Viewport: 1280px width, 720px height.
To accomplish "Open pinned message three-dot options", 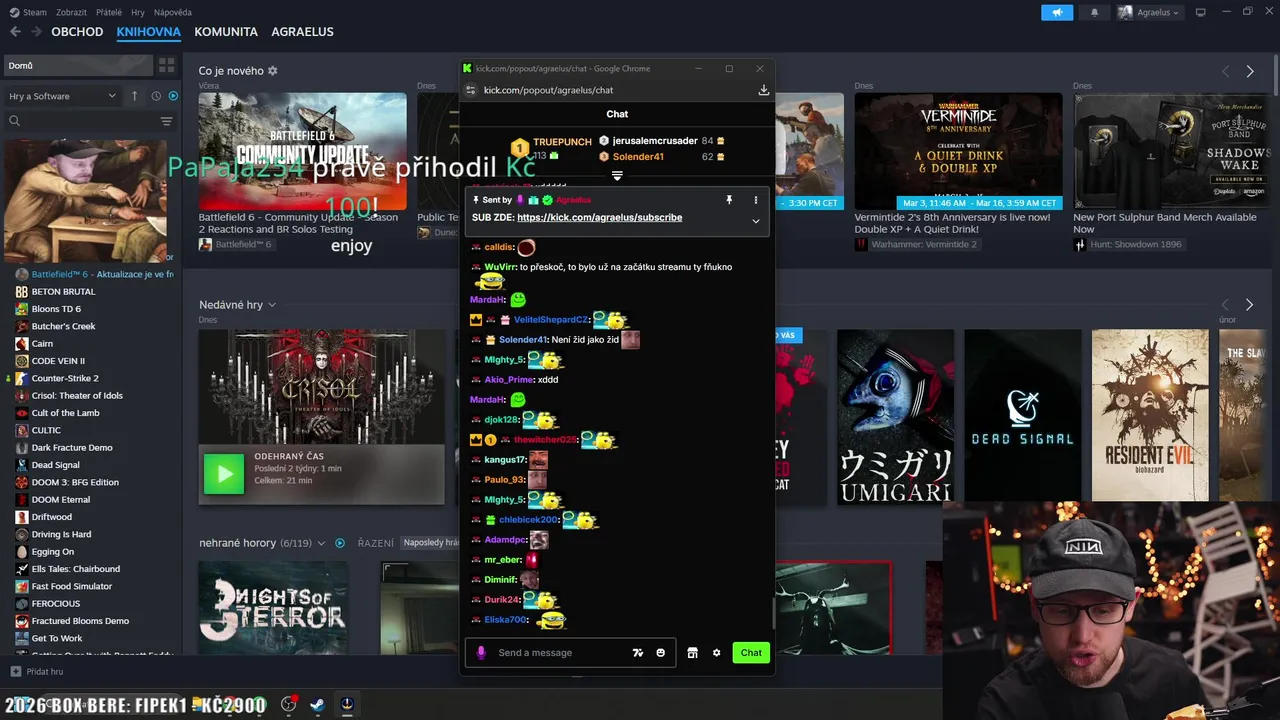I will 755,200.
